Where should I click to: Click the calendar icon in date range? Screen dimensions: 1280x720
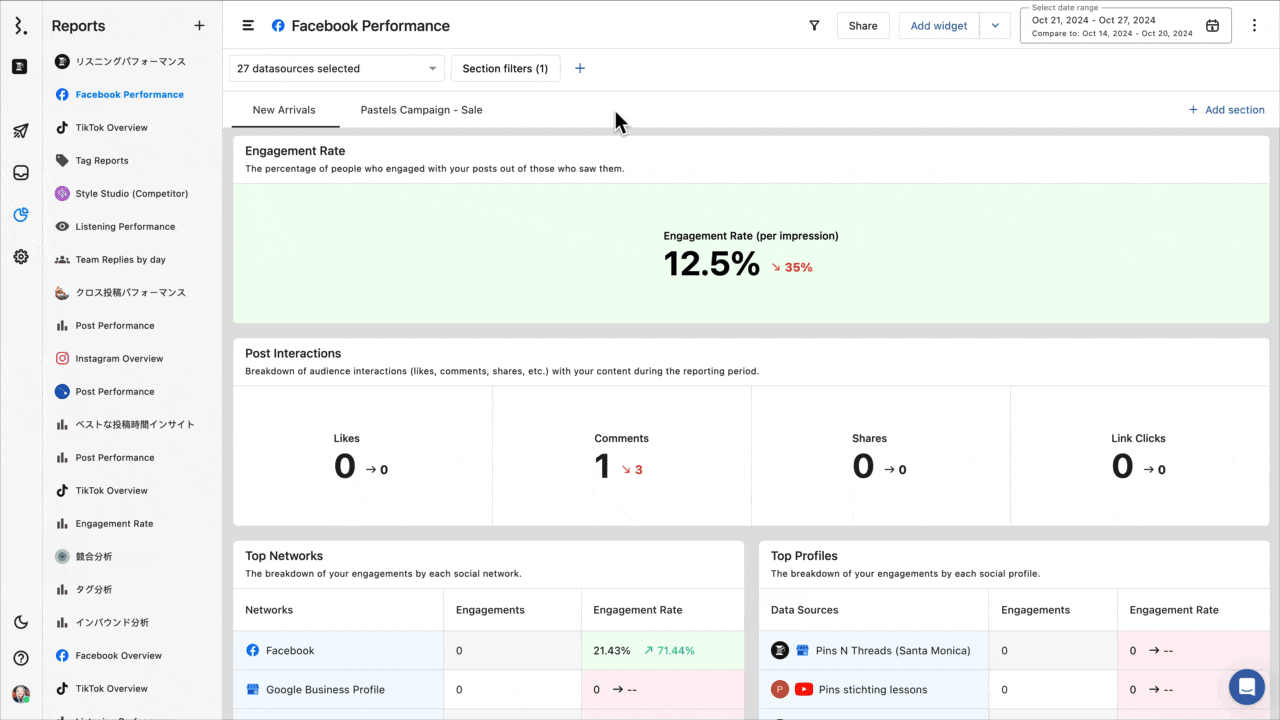click(x=1212, y=26)
